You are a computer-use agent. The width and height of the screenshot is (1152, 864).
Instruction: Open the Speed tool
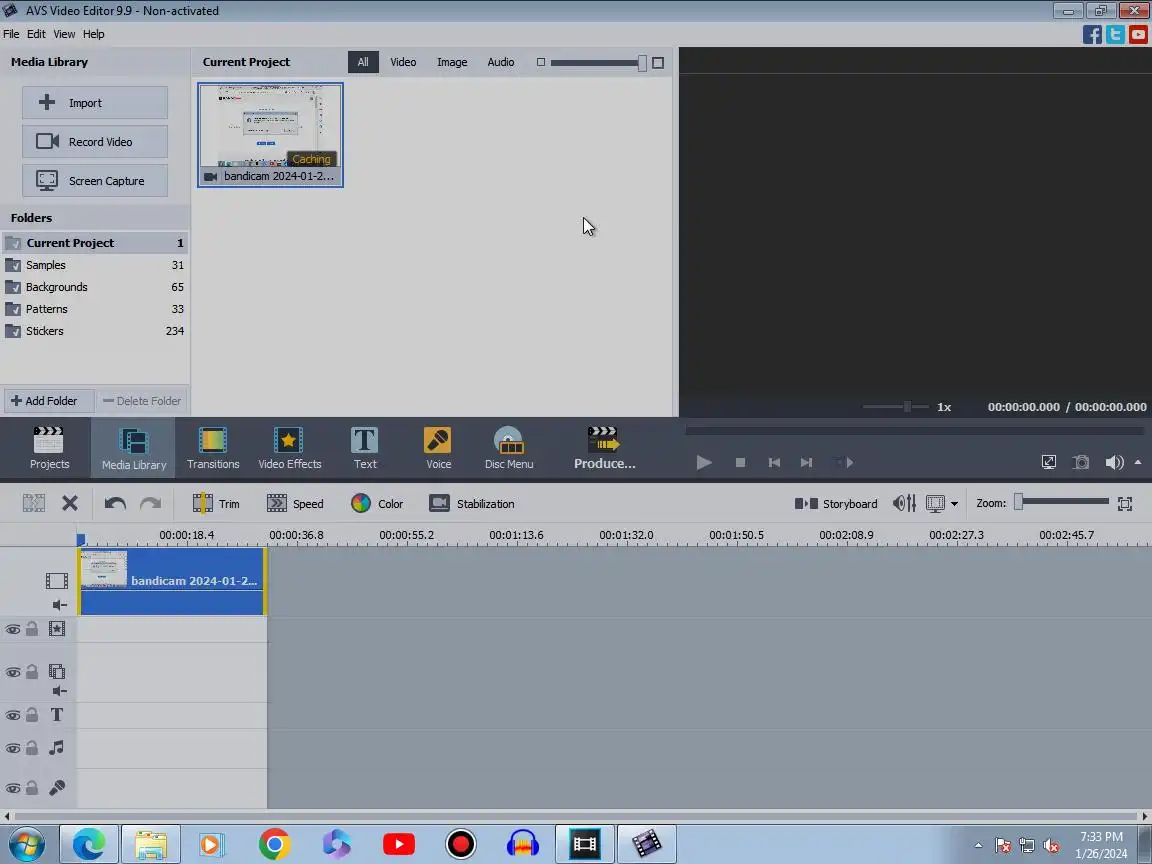pos(295,503)
